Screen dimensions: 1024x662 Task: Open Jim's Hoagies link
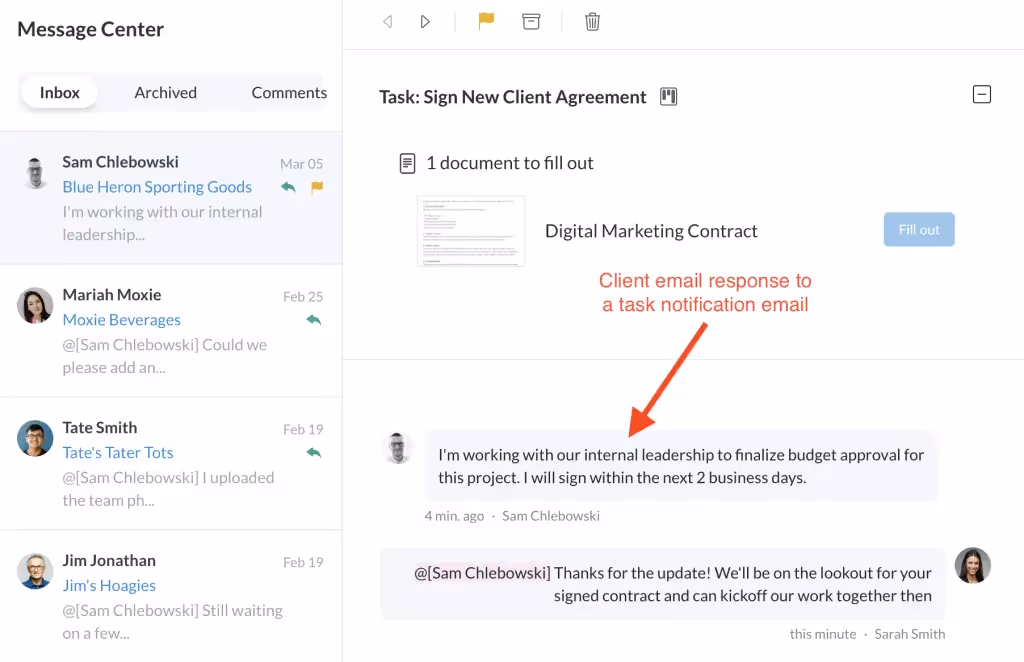[x=109, y=586]
